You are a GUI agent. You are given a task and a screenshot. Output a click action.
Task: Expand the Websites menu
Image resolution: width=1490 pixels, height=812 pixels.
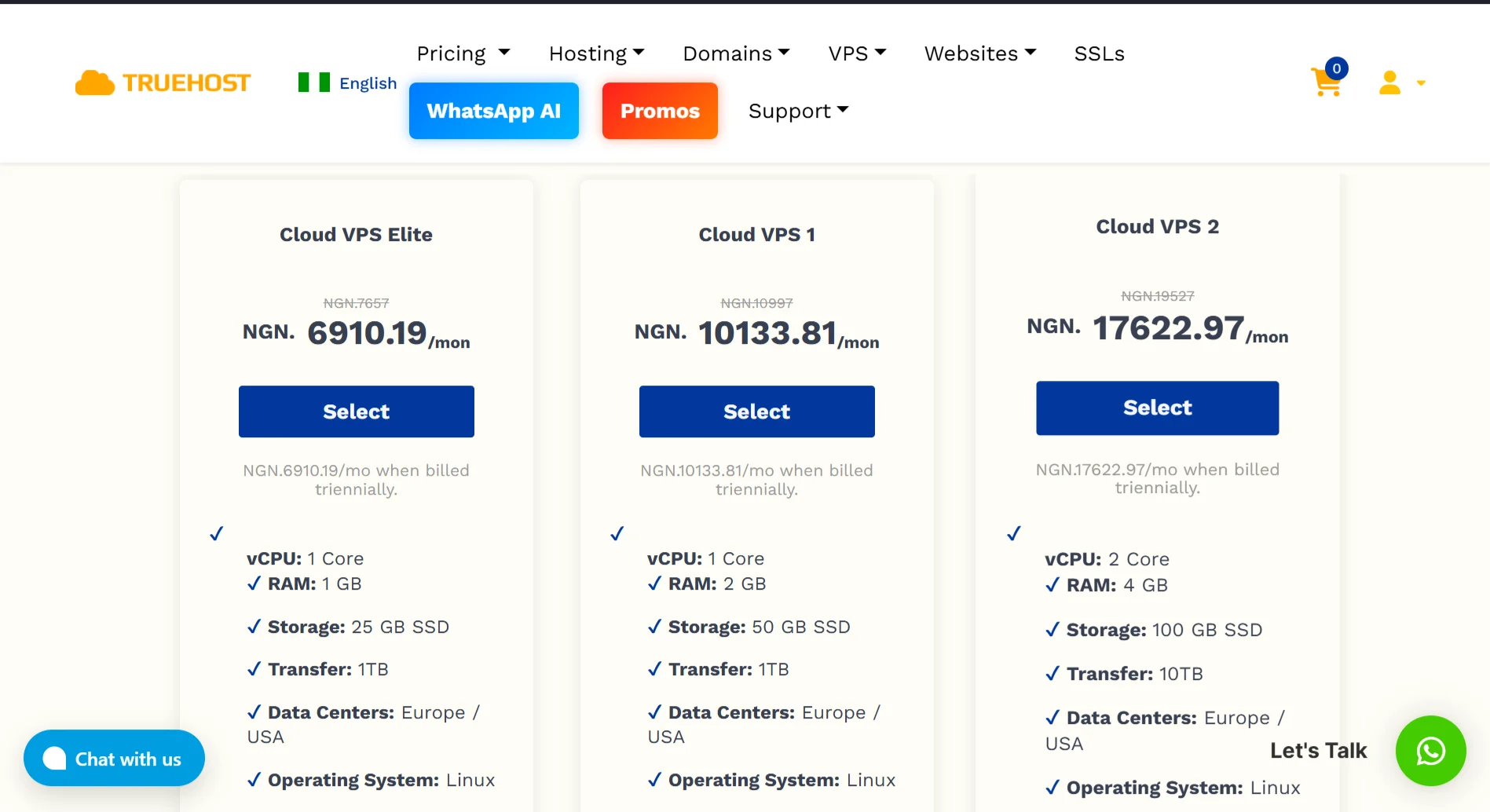(979, 53)
